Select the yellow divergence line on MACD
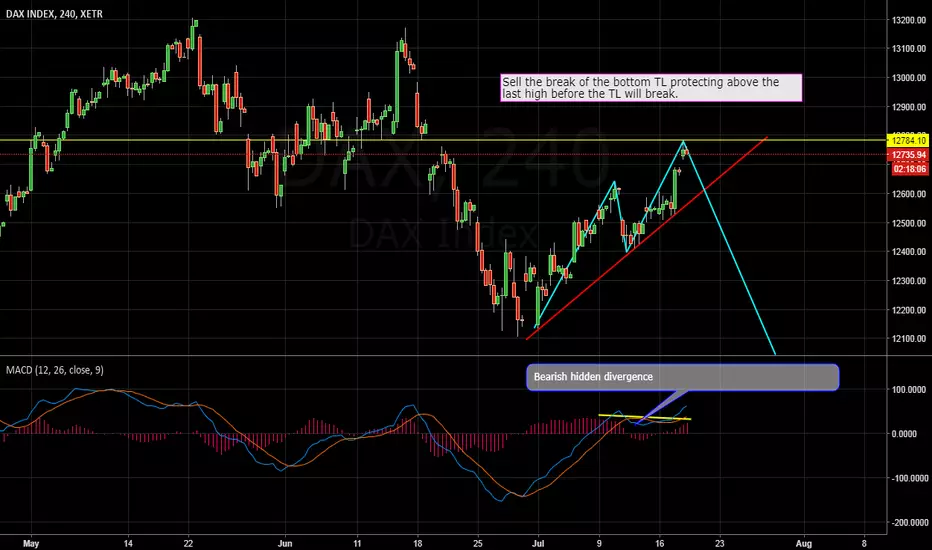Image resolution: width=932 pixels, height=550 pixels. point(644,417)
